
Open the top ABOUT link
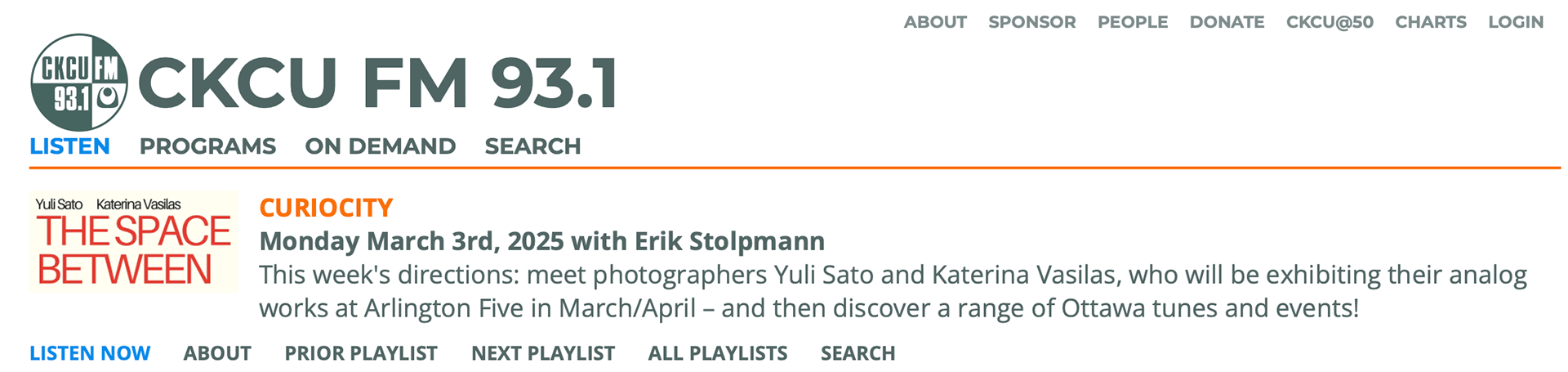(935, 22)
